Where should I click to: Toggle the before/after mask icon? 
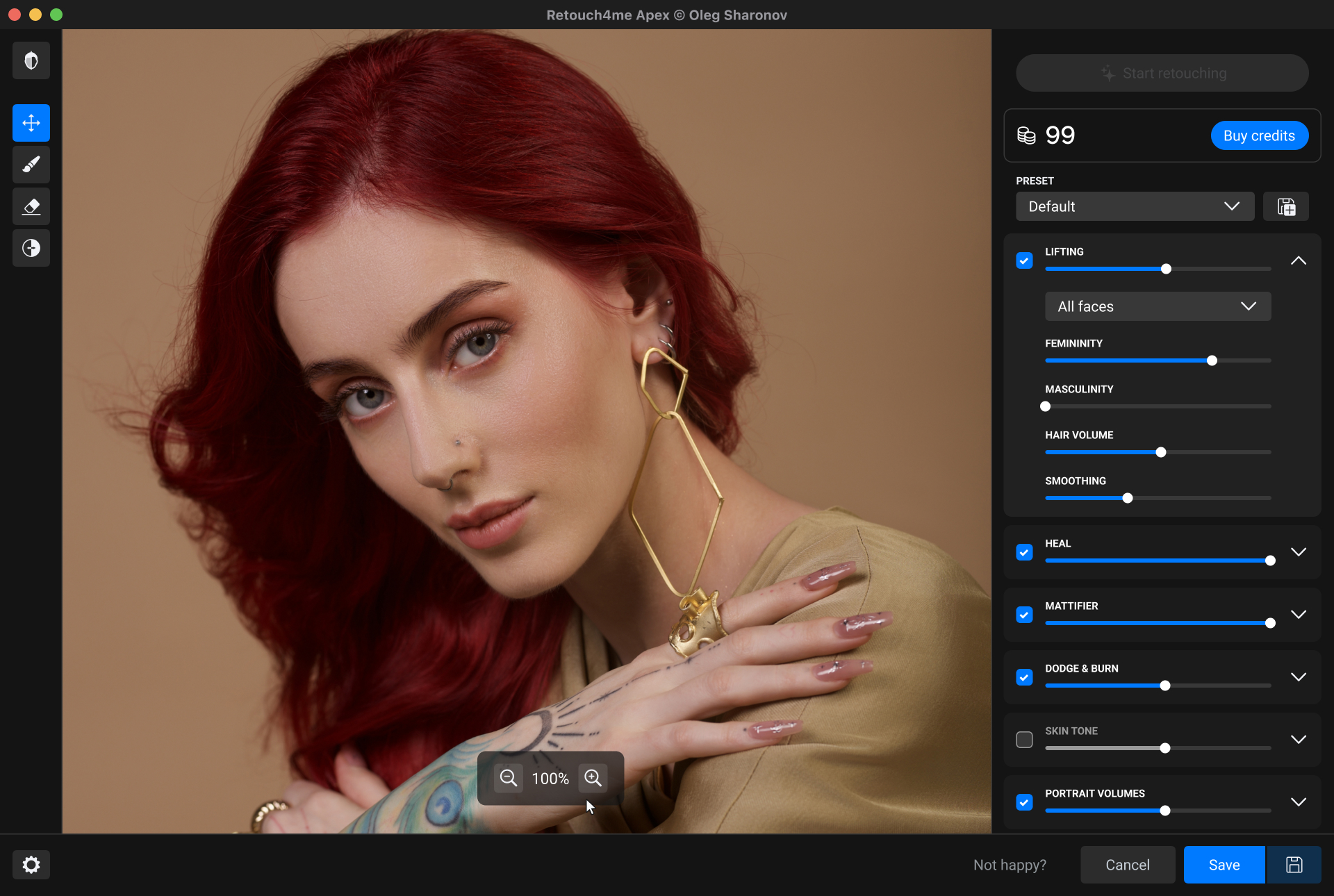point(31,60)
